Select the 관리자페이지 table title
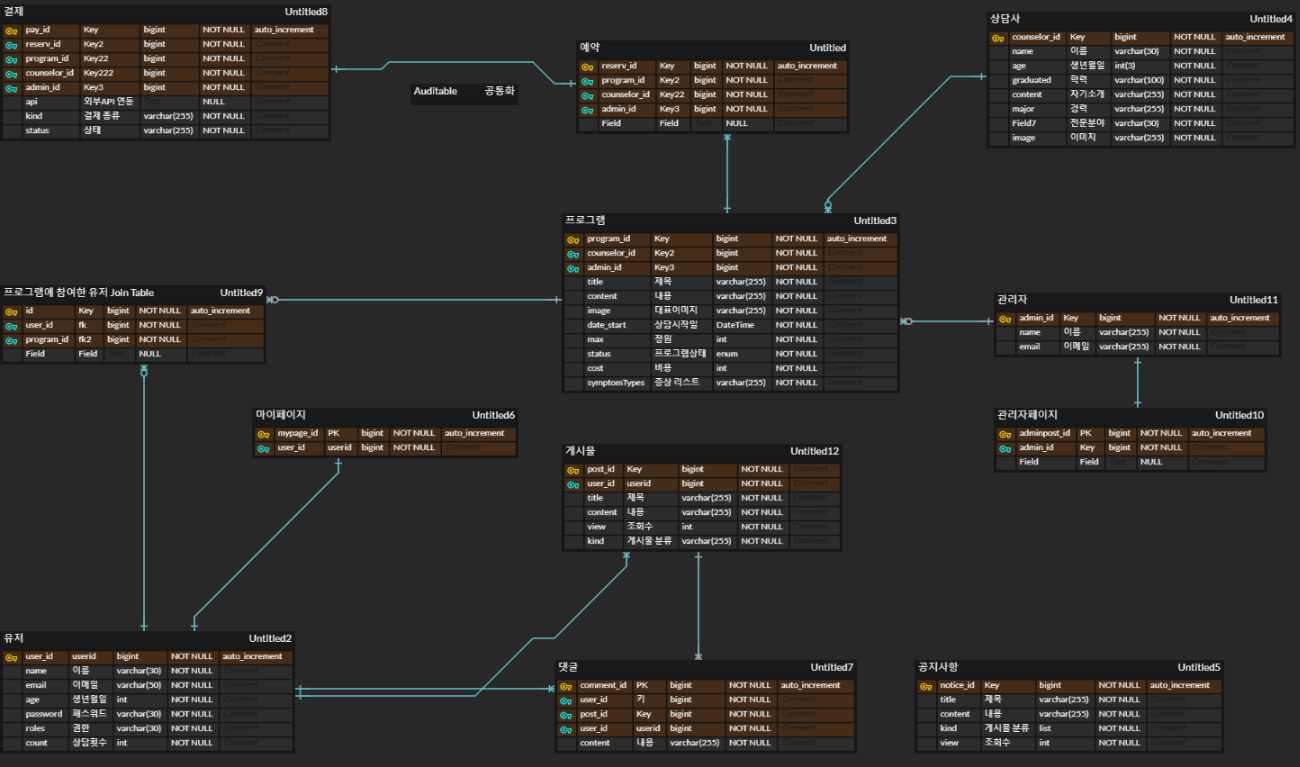 pos(1027,414)
